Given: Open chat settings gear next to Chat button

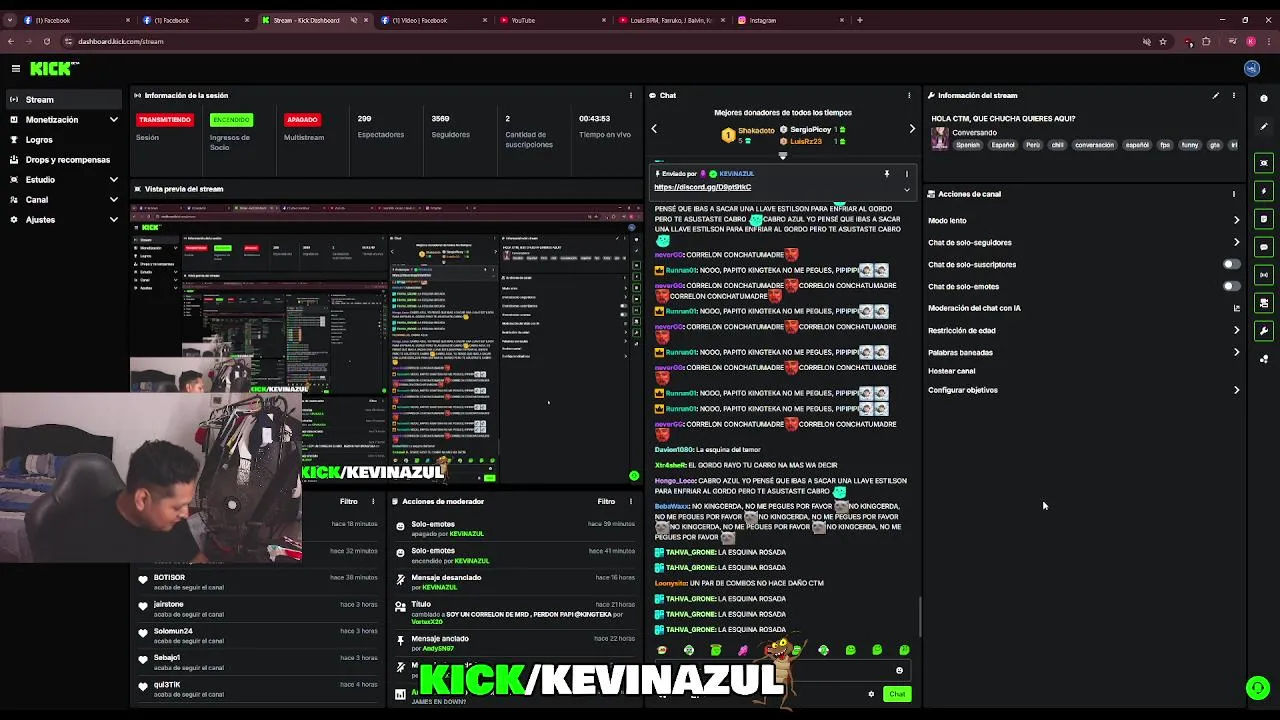Looking at the screenshot, I should pos(871,694).
